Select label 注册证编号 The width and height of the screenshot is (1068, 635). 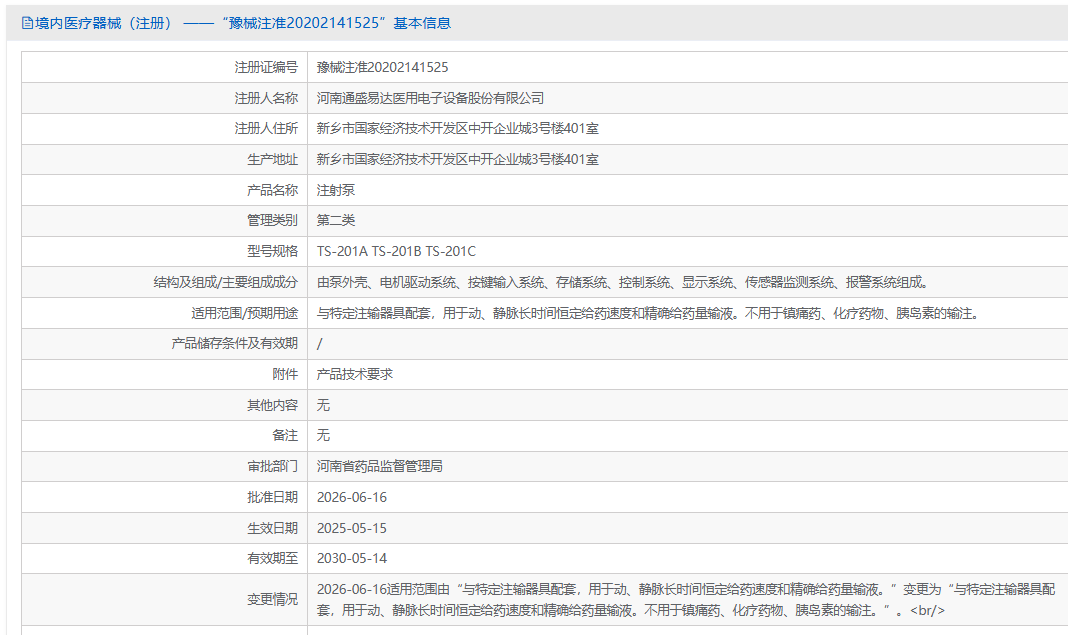(266, 67)
